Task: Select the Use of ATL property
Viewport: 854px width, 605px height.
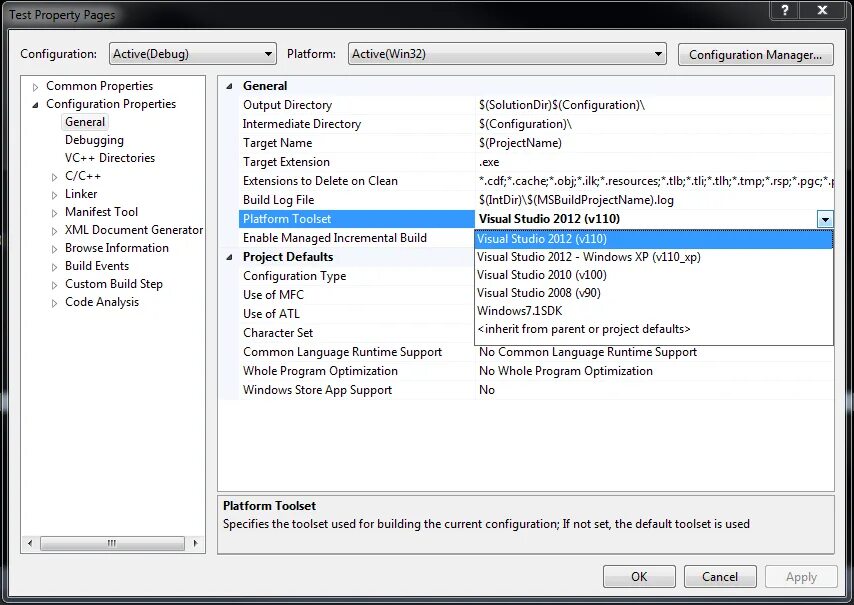Action: [x=357, y=314]
